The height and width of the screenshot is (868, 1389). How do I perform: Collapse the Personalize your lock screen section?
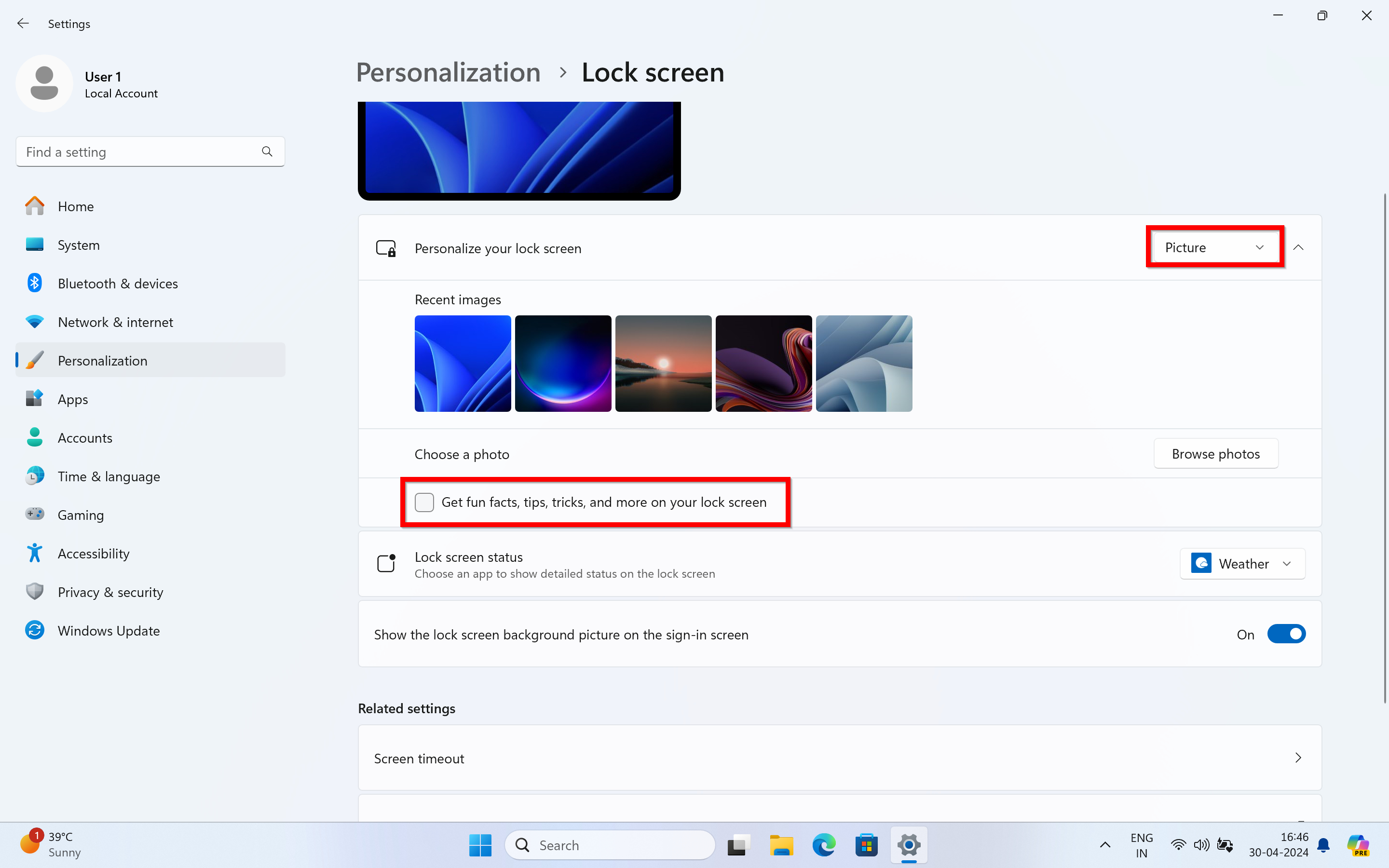pyautogui.click(x=1298, y=247)
